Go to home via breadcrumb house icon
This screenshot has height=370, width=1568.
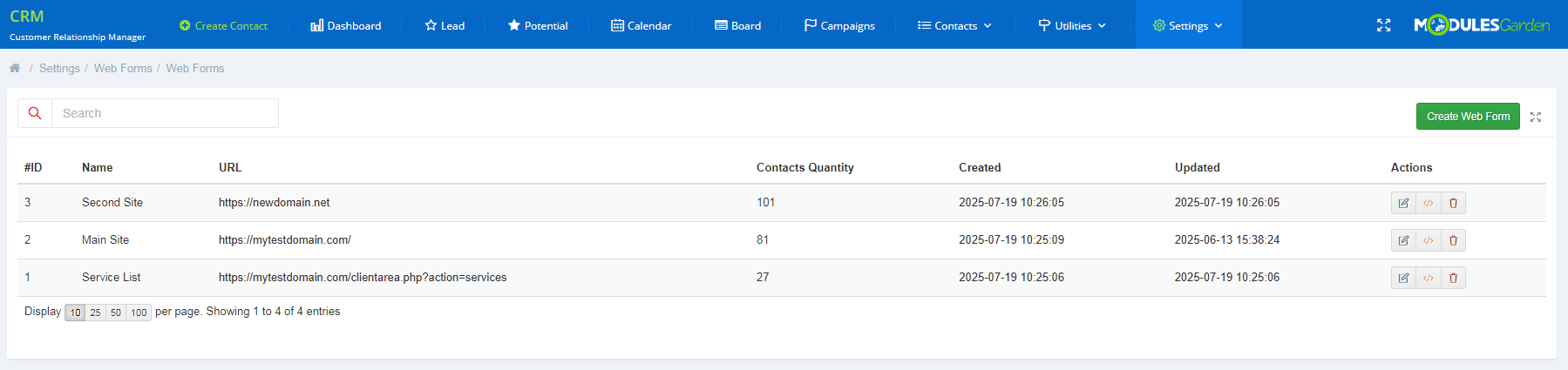[15, 68]
